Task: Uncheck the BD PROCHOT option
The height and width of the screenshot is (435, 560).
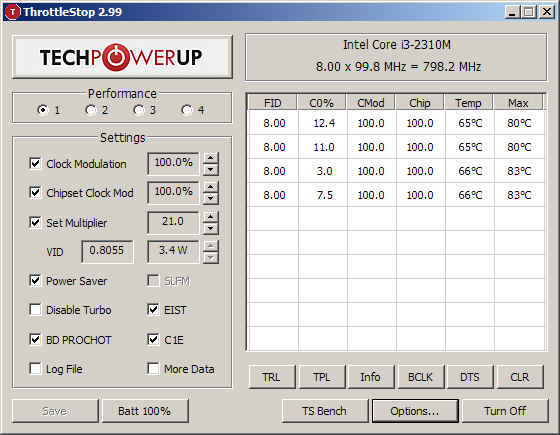Action: [35, 339]
